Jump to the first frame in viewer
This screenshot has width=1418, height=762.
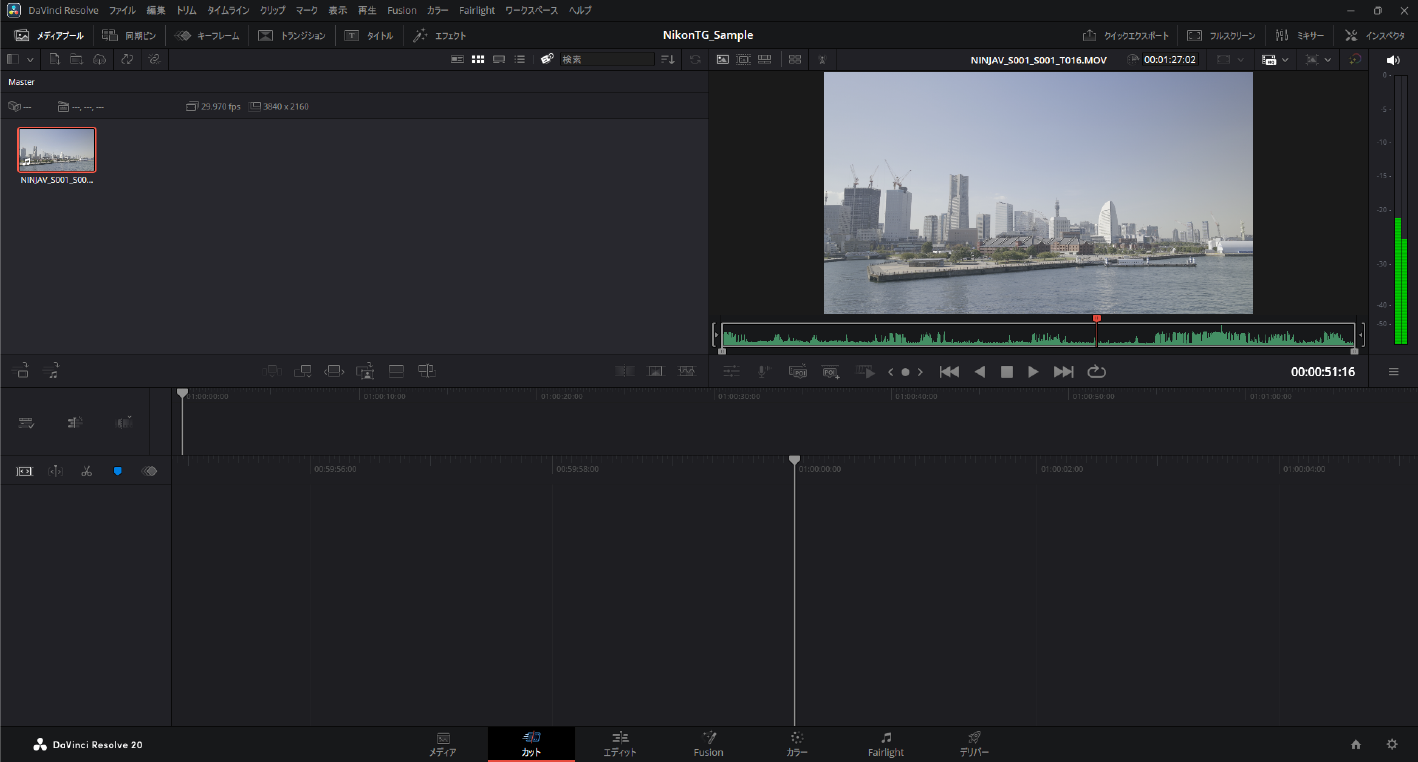coord(949,372)
